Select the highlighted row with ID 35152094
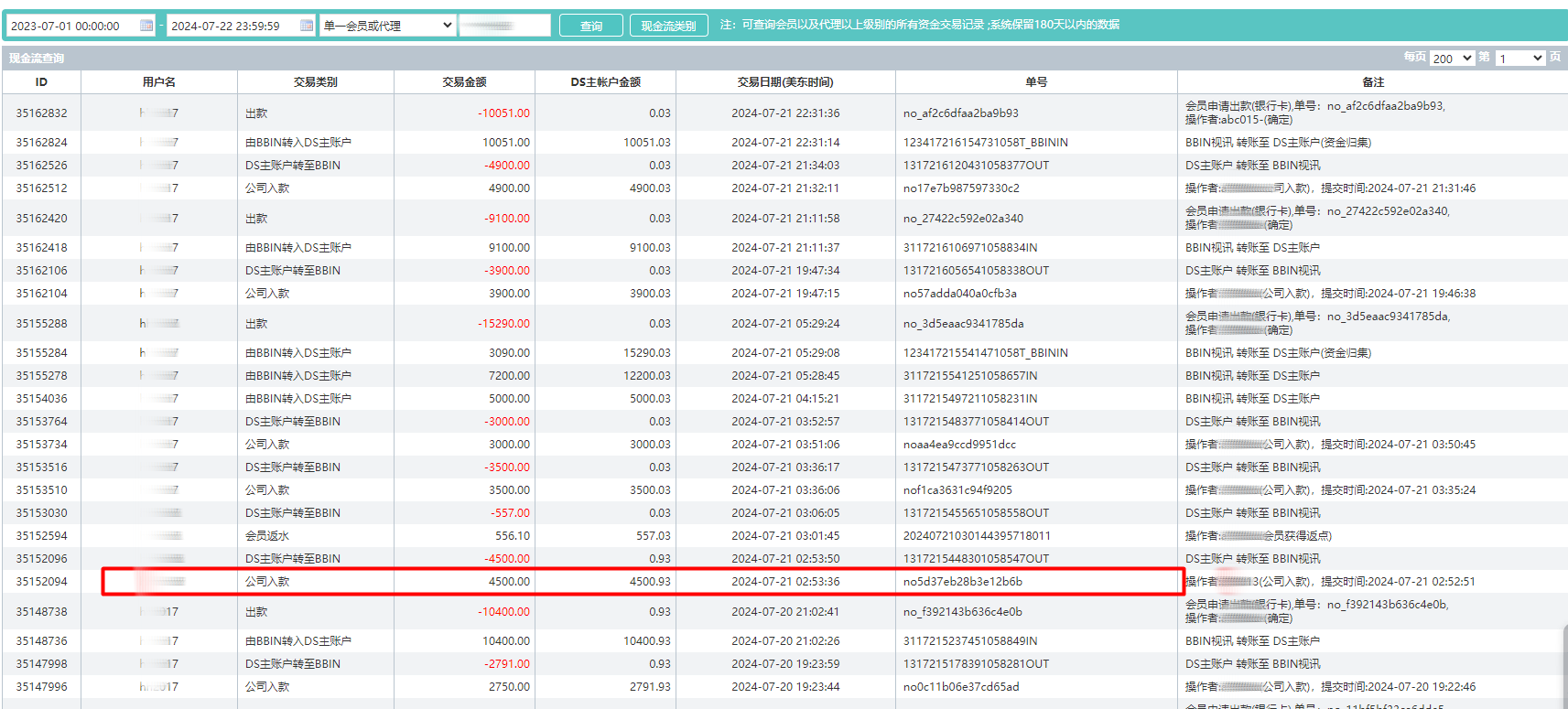The height and width of the screenshot is (709, 1568). 643,582
